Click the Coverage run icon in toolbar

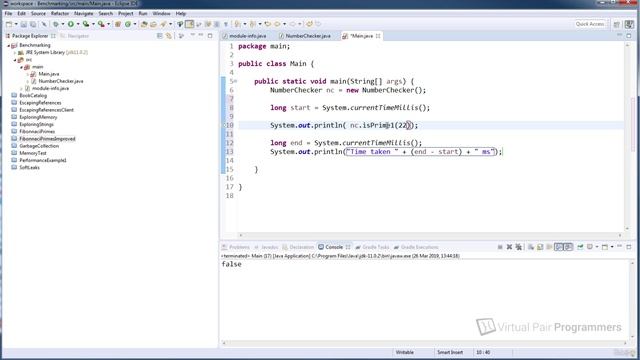pos(86,24)
